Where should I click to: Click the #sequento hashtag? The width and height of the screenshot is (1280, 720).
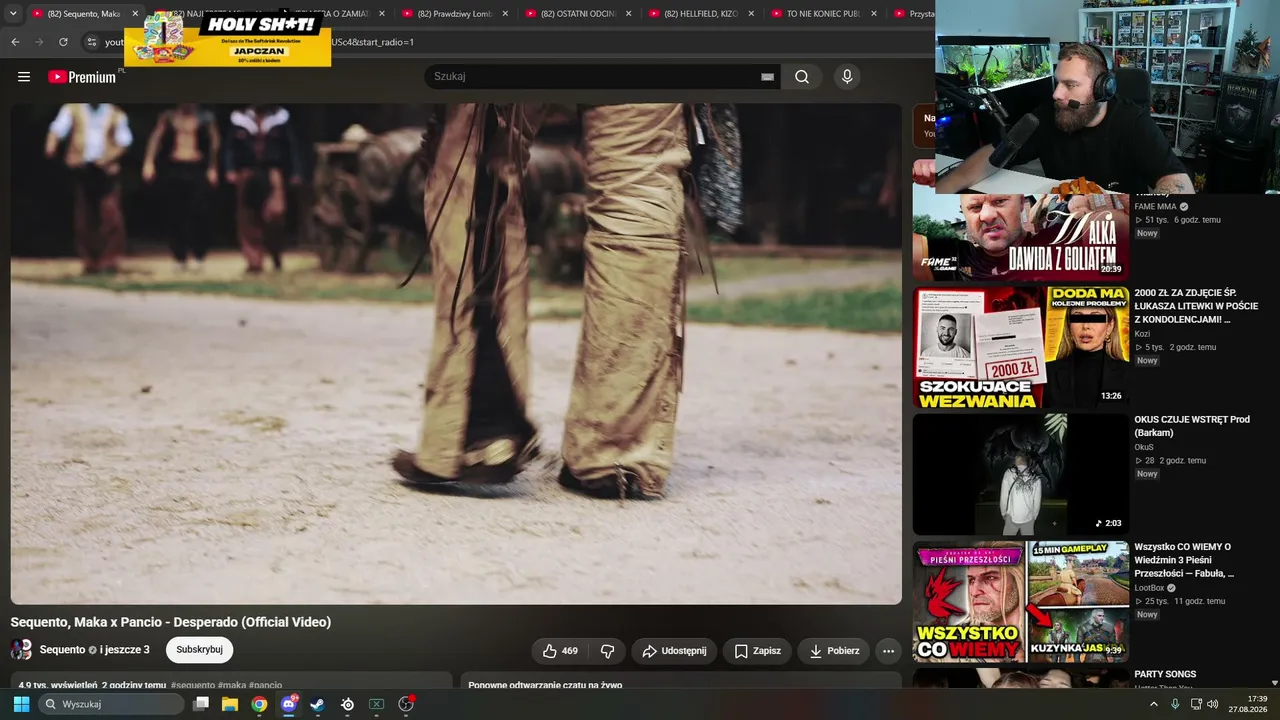193,686
